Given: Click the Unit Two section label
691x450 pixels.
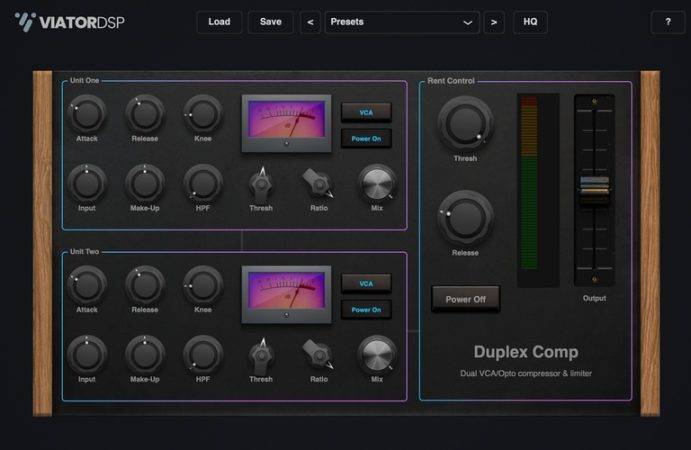Looking at the screenshot, I should coord(84,252).
